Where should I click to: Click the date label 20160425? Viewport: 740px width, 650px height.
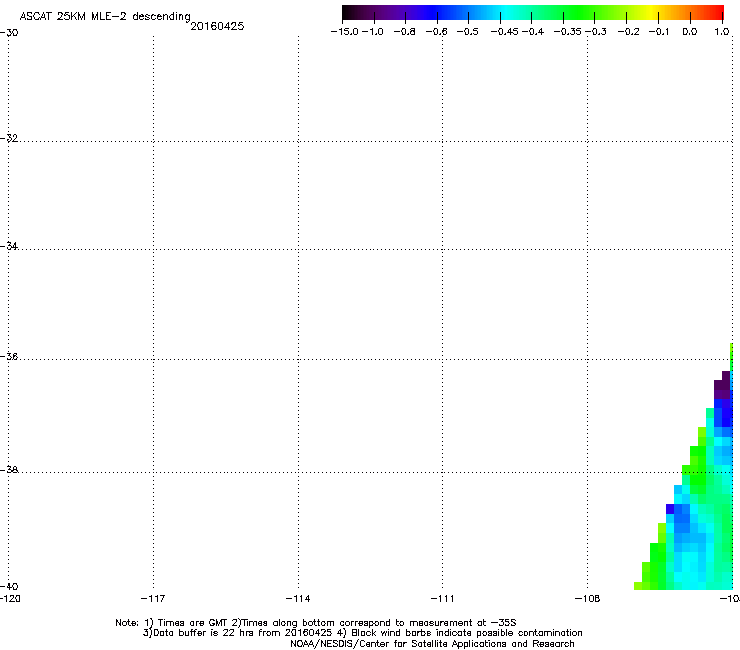tap(217, 26)
